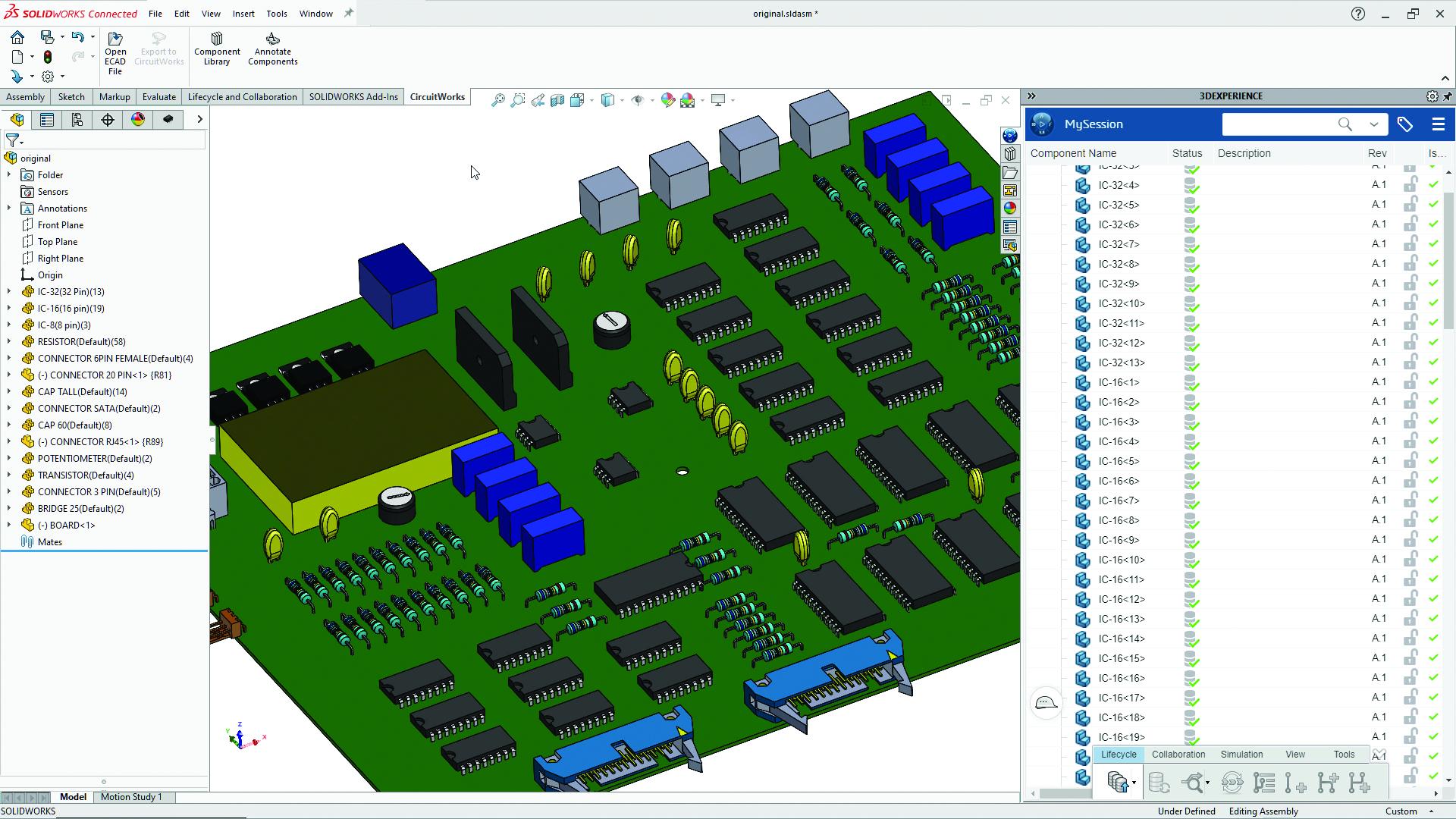The height and width of the screenshot is (819, 1456).
Task: Click the Collaboration panel icon
Action: click(x=1178, y=753)
